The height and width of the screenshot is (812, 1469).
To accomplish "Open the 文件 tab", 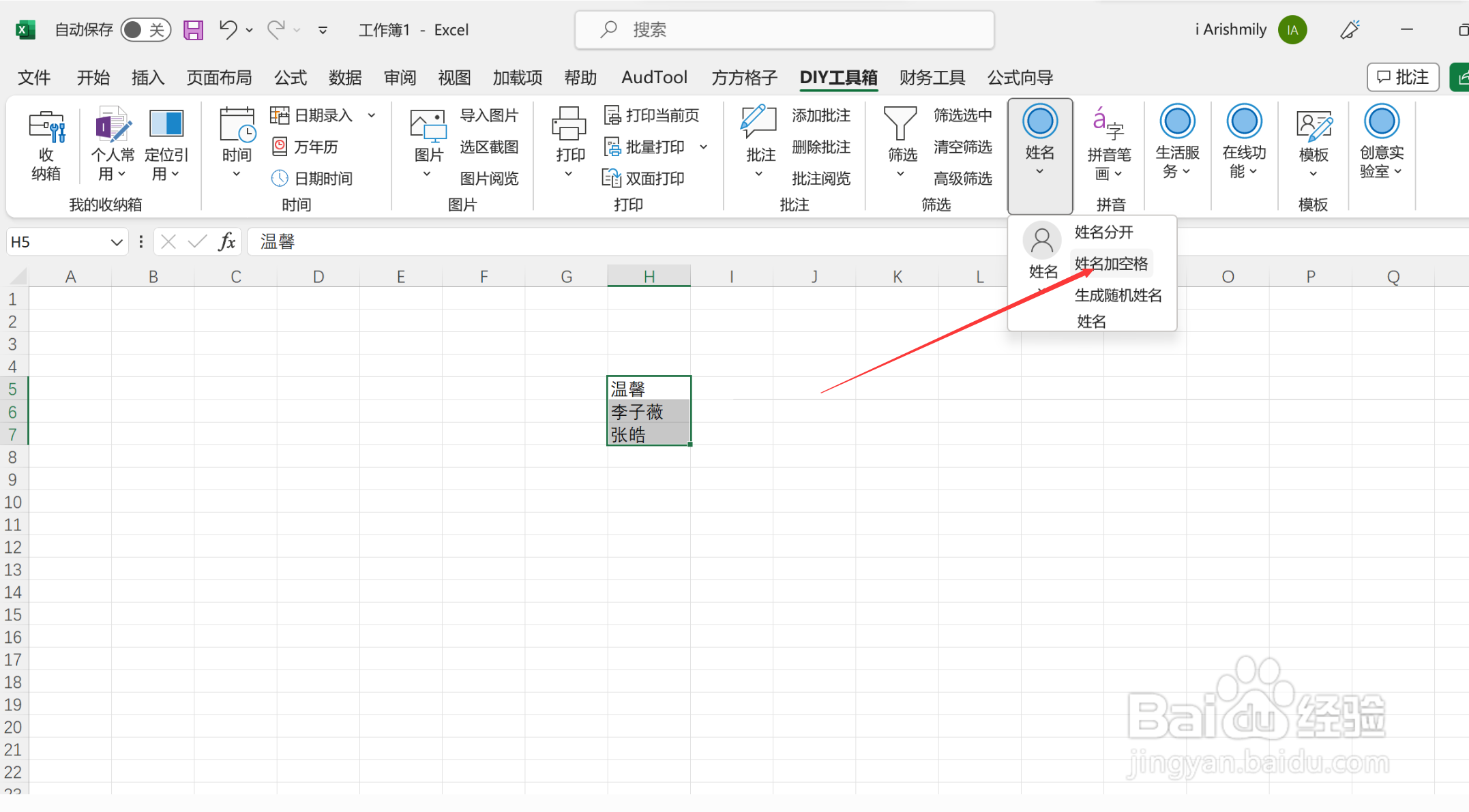I will (34, 77).
